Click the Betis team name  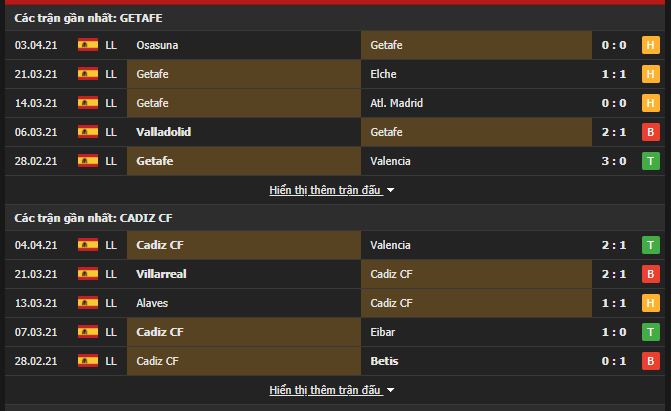384,361
